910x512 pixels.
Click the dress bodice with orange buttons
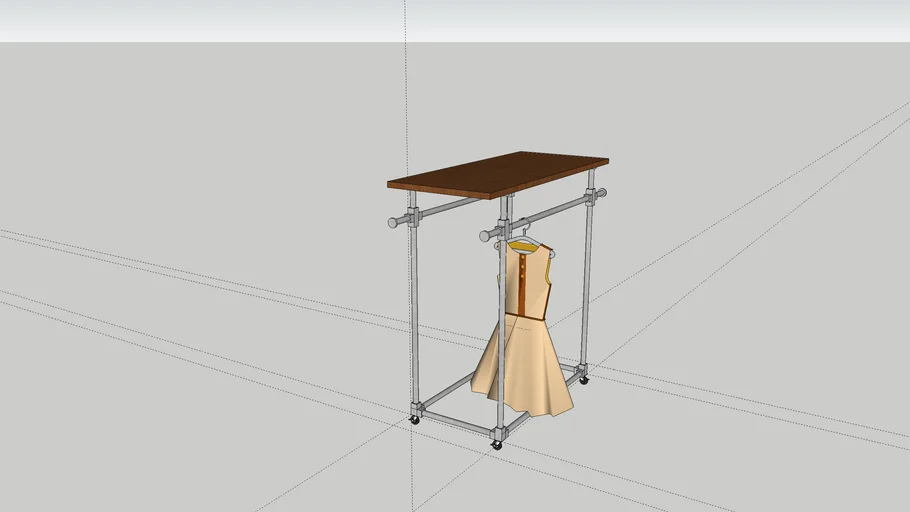527,280
